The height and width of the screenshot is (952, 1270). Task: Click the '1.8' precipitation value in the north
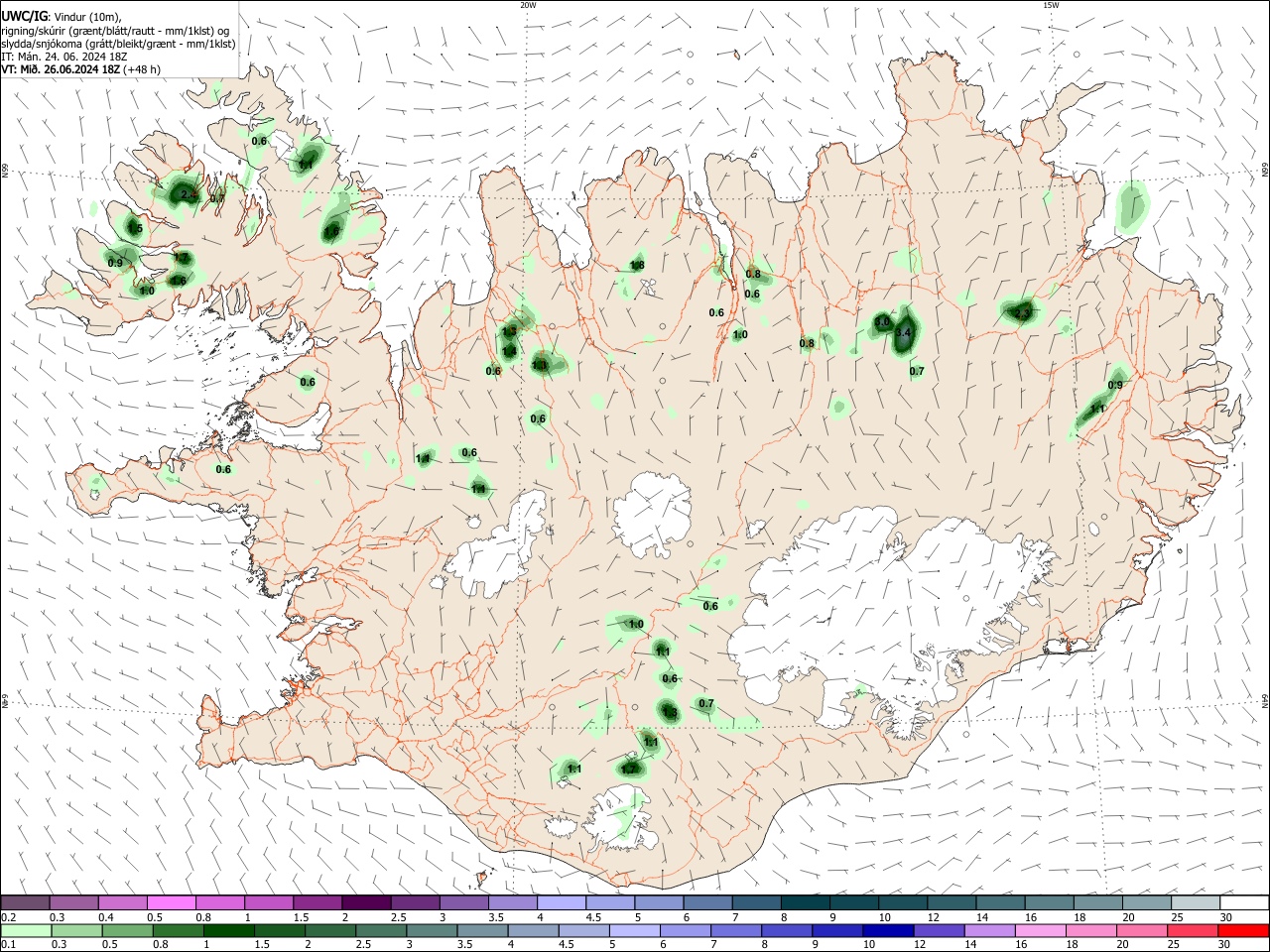(637, 265)
